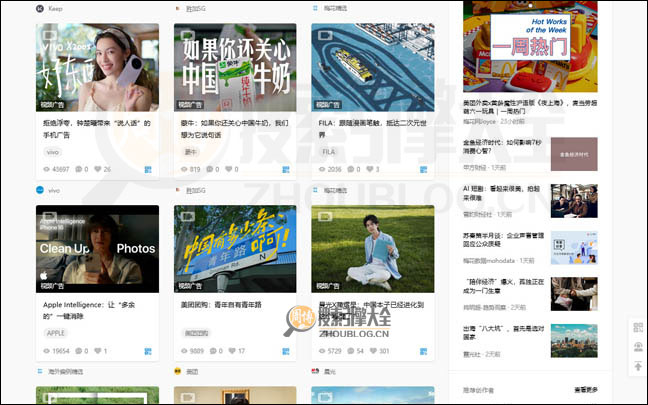Open the sidebar article with the handshake photo
Image resolution: width=648 pixels, height=405 pixels.
[x=503, y=286]
